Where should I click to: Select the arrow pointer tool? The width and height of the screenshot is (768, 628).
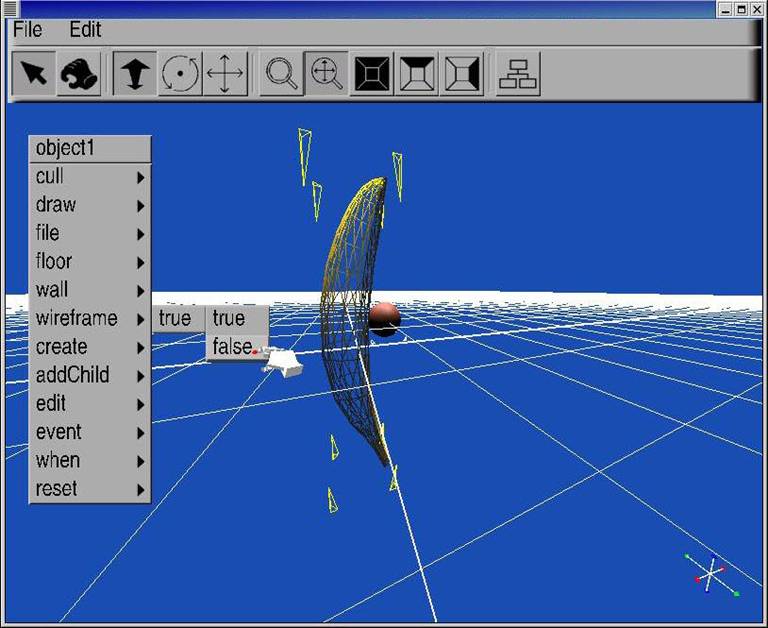[x=33, y=73]
